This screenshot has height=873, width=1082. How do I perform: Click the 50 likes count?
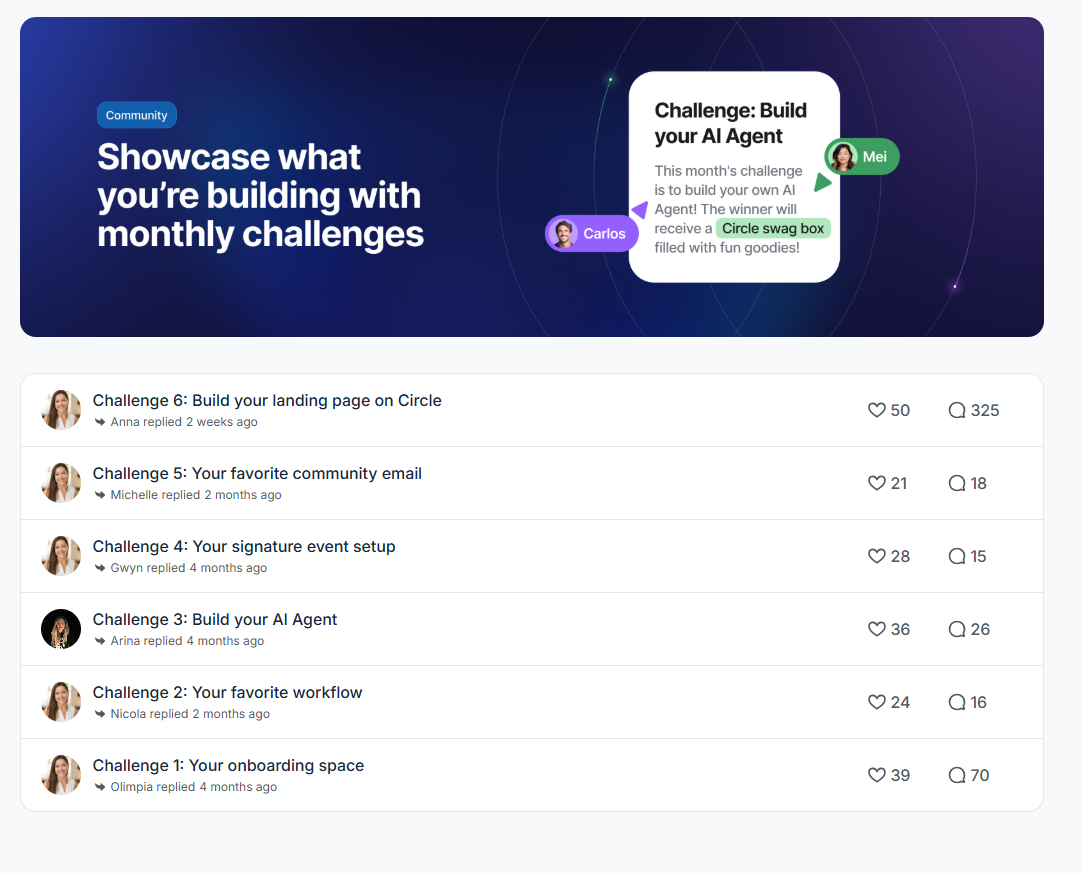[x=900, y=411]
